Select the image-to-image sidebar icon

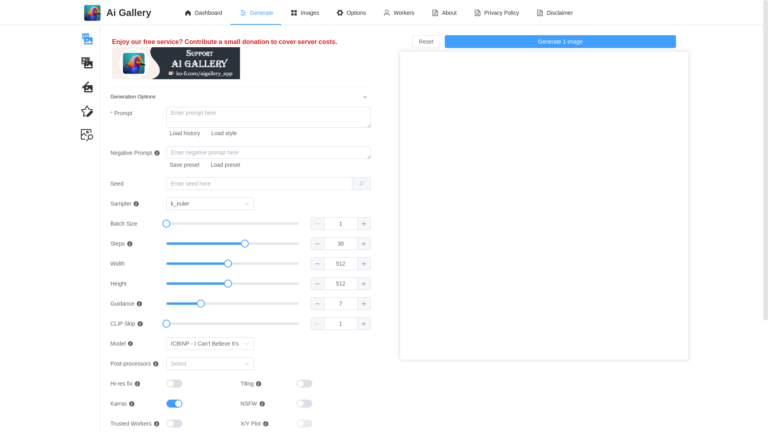pos(87,63)
